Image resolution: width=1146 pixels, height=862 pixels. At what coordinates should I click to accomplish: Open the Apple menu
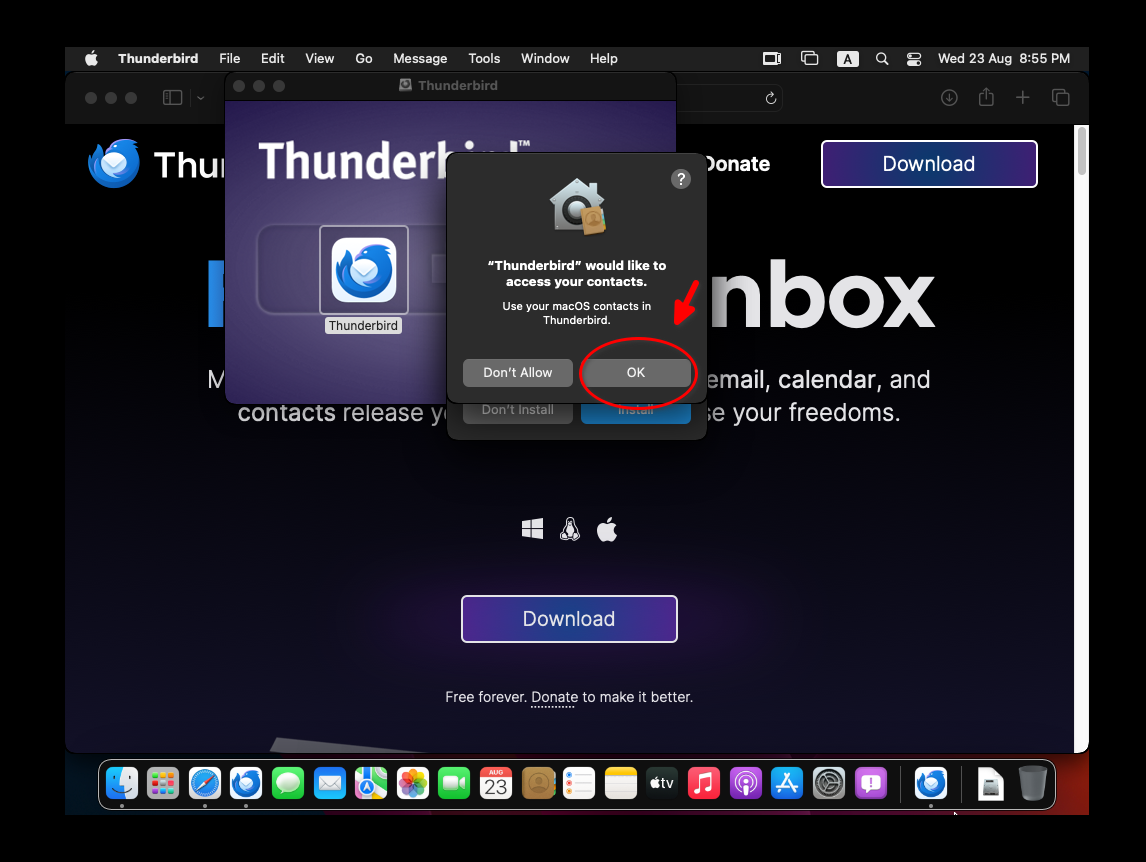coord(91,58)
